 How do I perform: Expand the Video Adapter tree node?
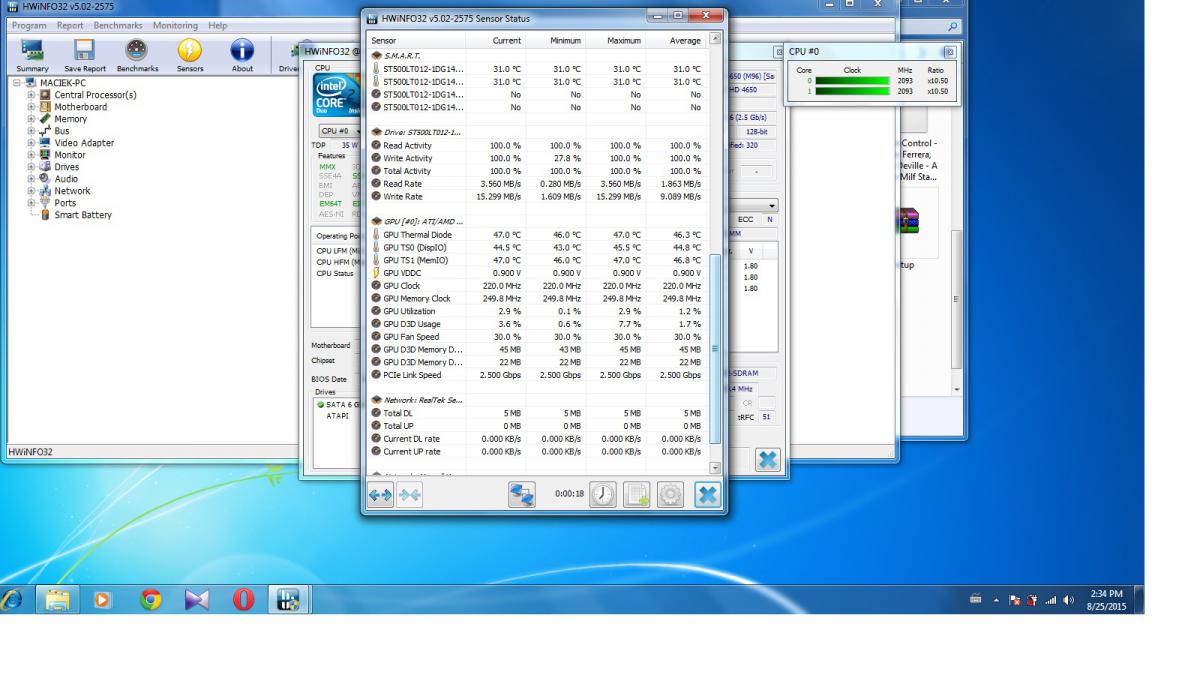[32, 143]
